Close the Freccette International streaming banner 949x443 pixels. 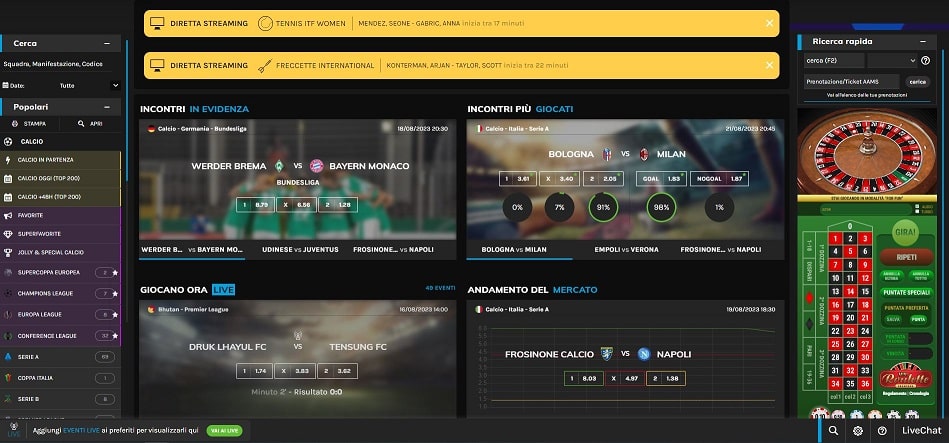(769, 65)
